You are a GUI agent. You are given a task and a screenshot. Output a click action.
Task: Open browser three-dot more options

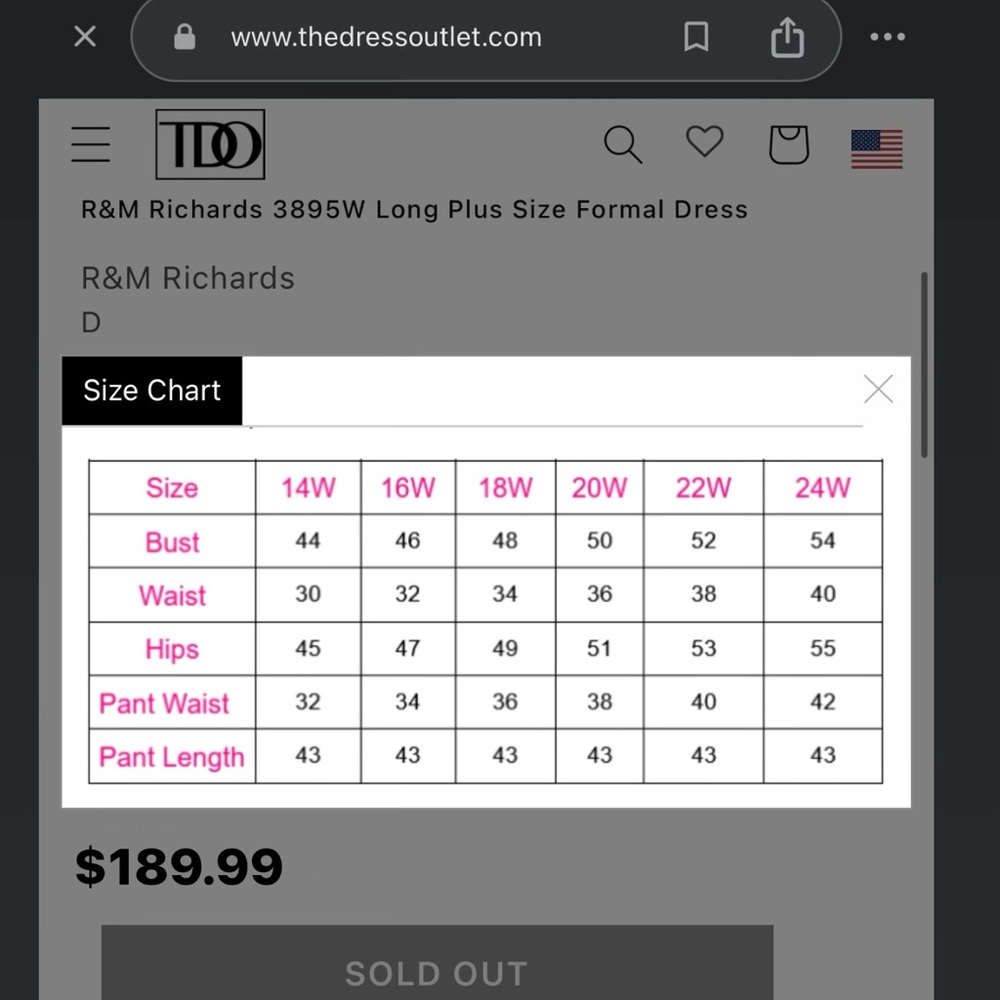887,37
